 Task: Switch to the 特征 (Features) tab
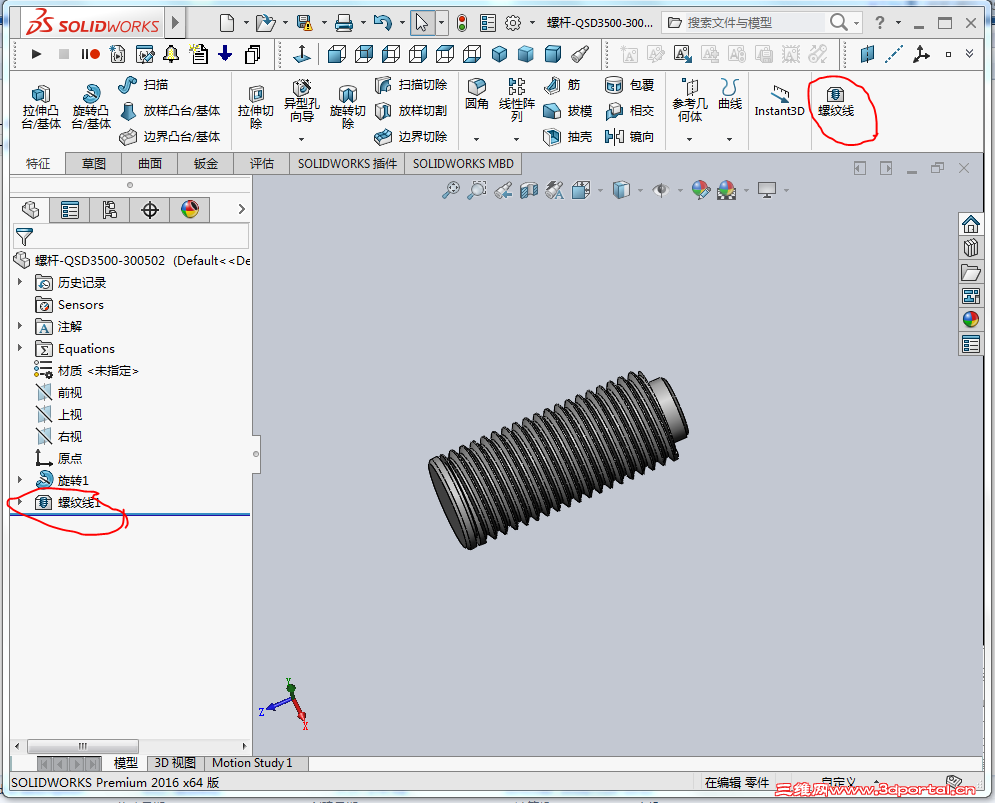pyautogui.click(x=38, y=164)
